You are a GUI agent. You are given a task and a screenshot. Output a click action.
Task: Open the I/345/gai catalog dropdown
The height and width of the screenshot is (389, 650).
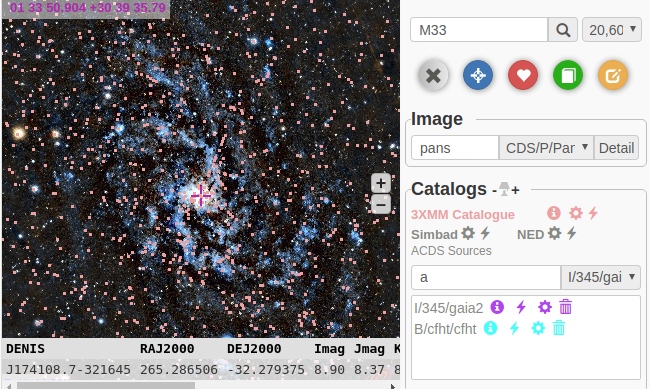pos(601,277)
